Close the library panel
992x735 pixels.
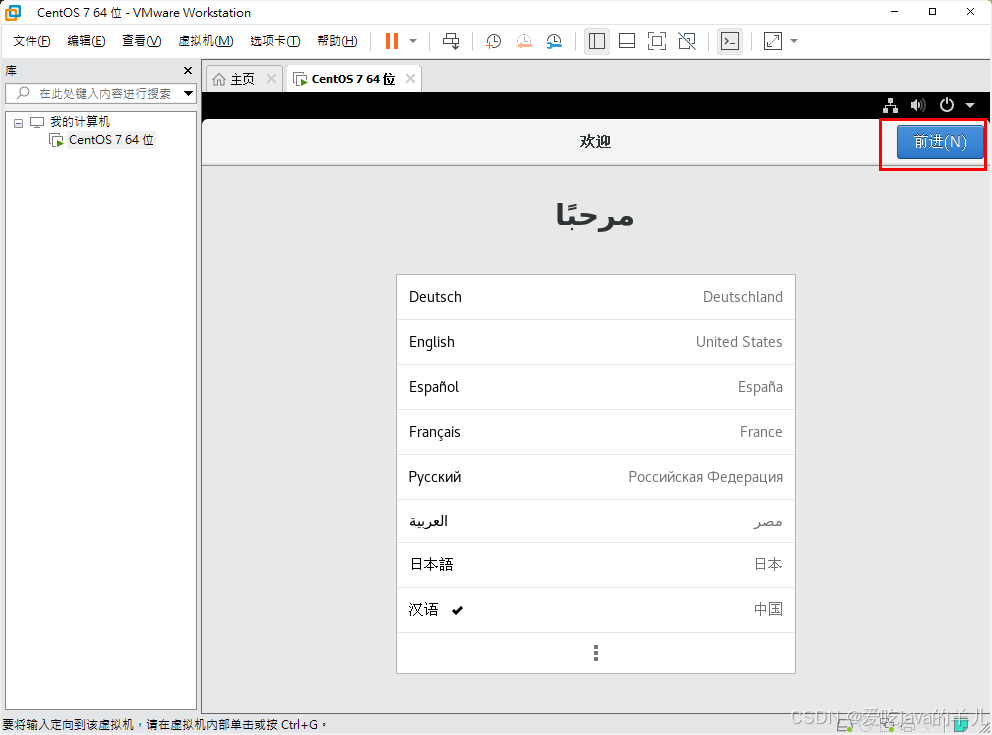(x=187, y=70)
